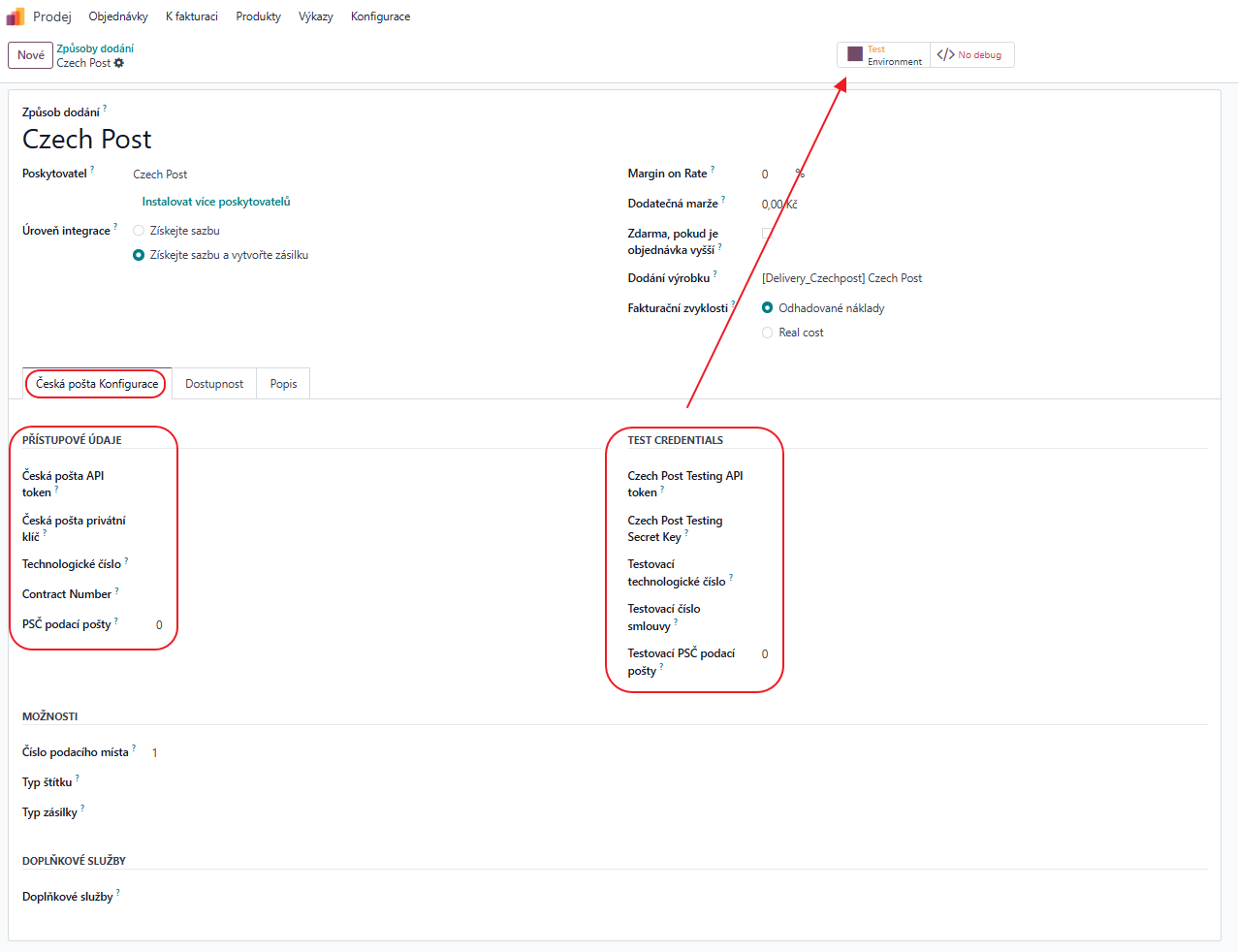Select Získejte sazbu radio option
This screenshot has width=1238, height=952.
point(139,231)
